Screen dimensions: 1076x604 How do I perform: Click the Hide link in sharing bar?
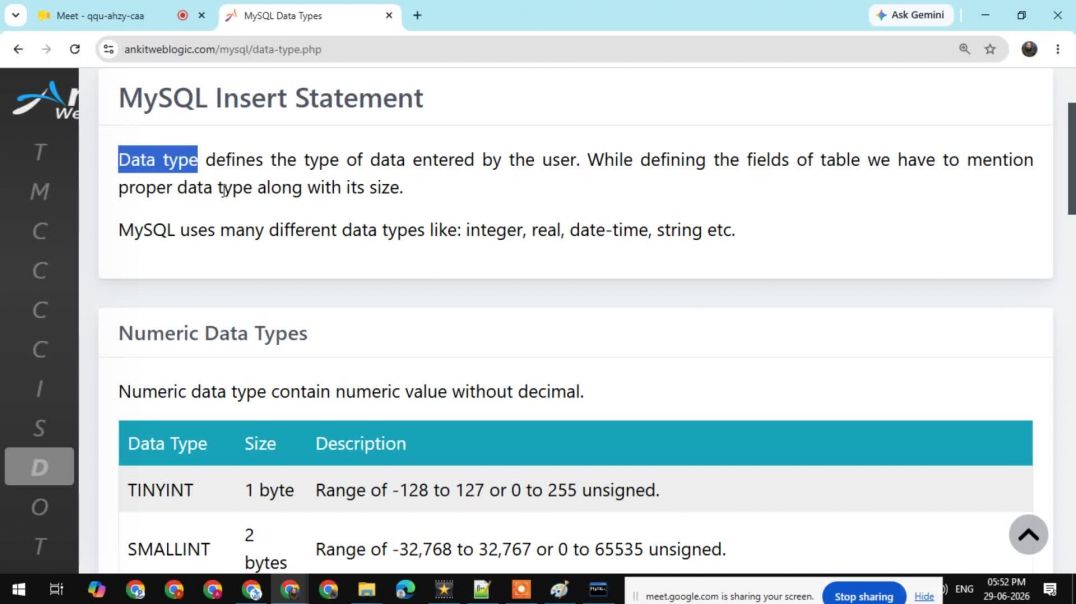[x=924, y=596]
